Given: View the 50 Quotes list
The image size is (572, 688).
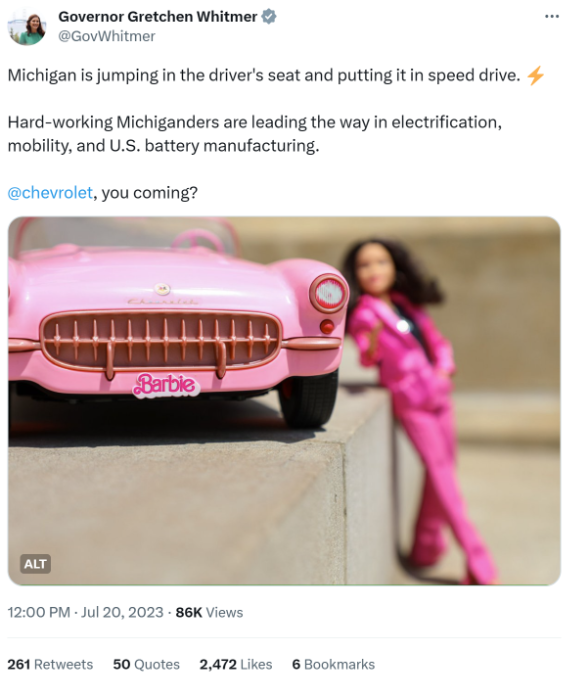Looking at the screenshot, I should pyautogui.click(x=146, y=664).
